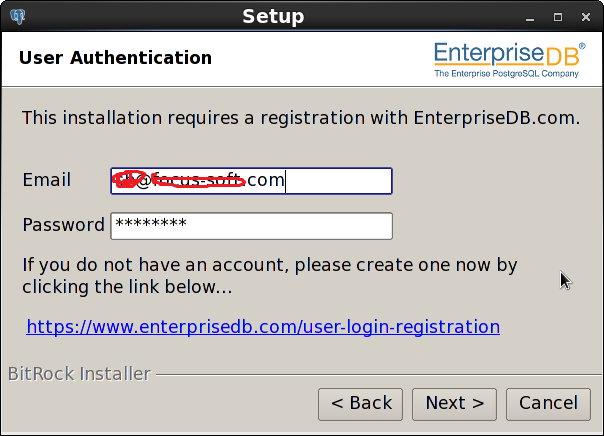The width and height of the screenshot is (604, 436).
Task: Click the registration requirement message text
Action: (x=301, y=118)
